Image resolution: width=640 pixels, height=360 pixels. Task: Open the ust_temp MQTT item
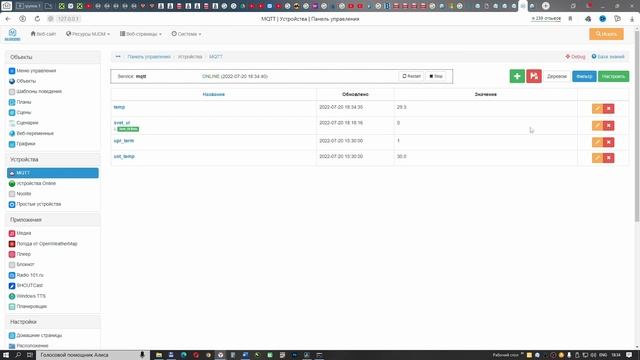coord(124,156)
